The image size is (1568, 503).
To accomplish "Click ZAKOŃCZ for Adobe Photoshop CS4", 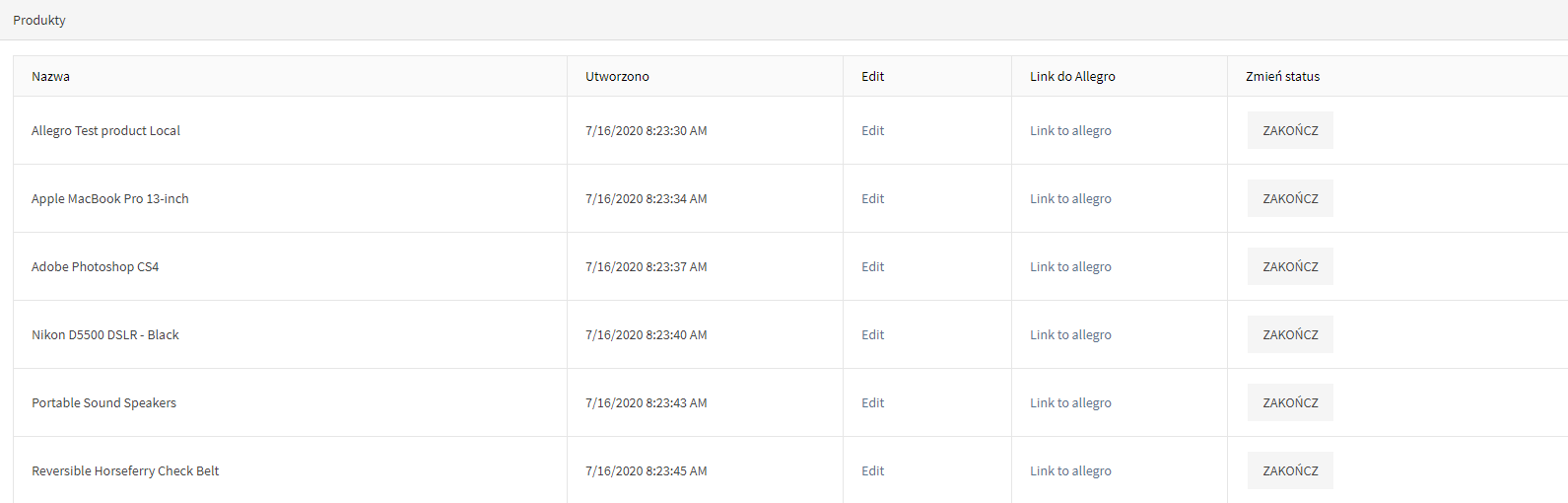I will [x=1290, y=266].
